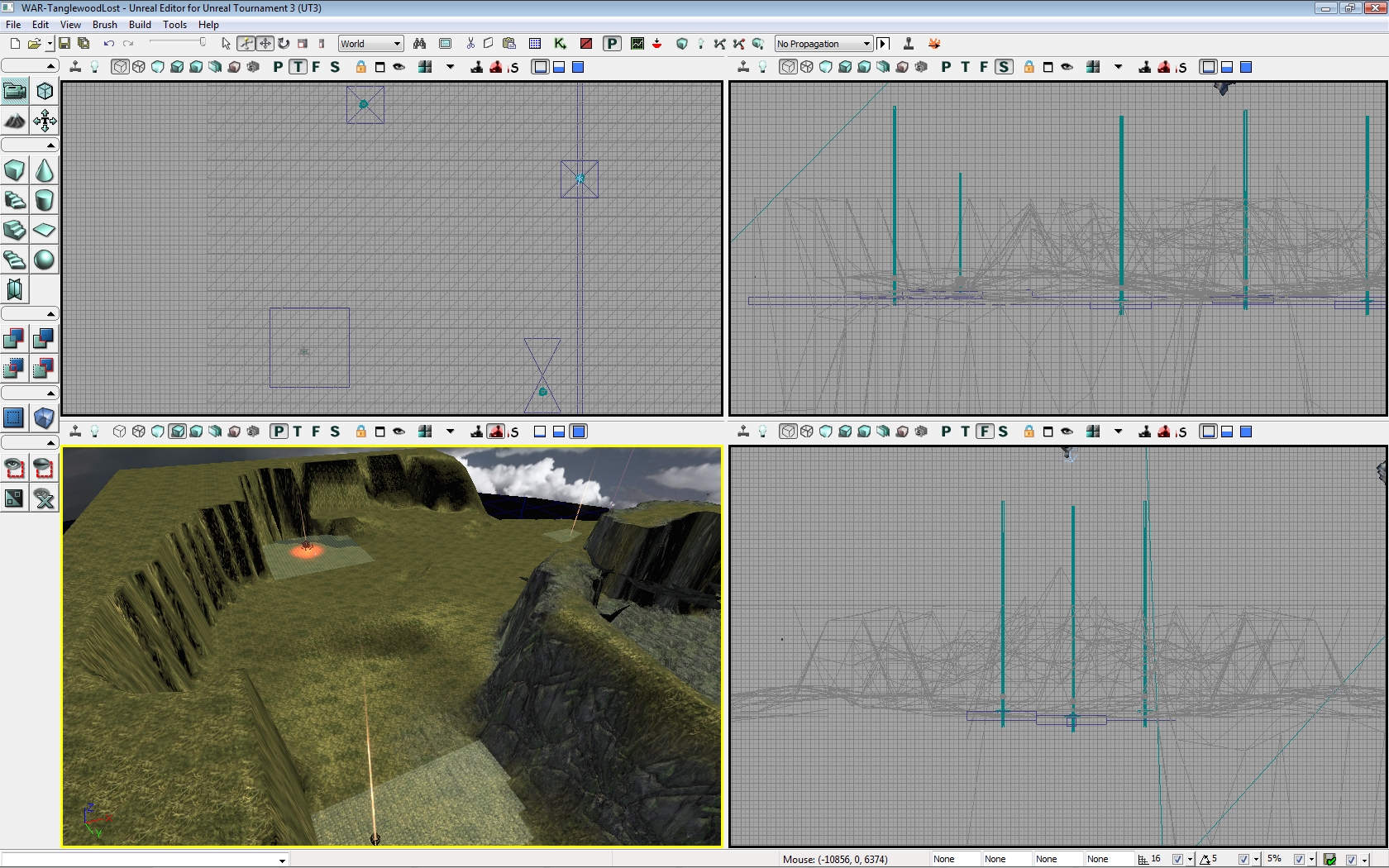
Task: Click the play propagation arrow button
Action: [883, 44]
